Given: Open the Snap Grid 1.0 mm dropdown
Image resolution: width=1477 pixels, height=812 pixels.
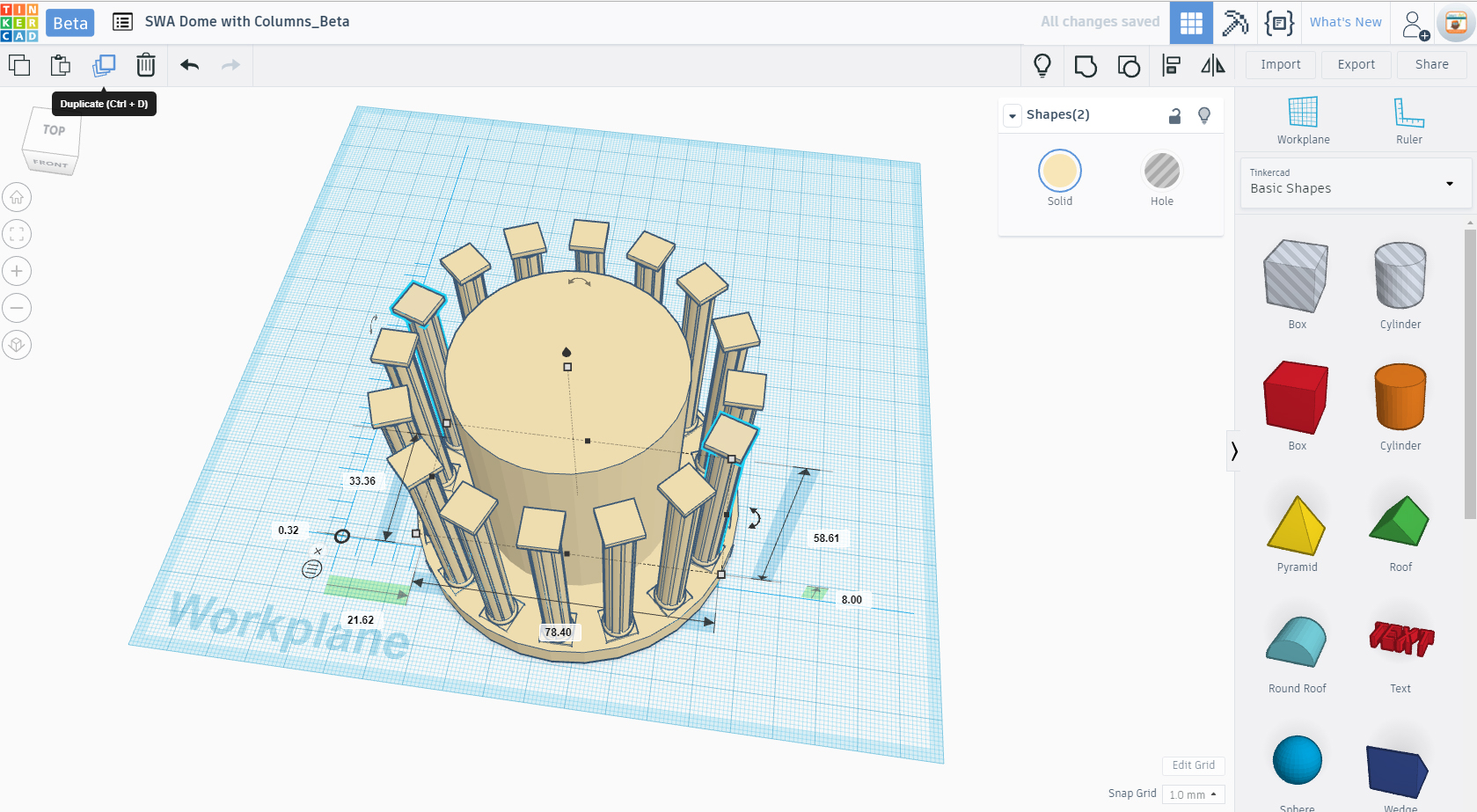Looking at the screenshot, I should (1193, 794).
